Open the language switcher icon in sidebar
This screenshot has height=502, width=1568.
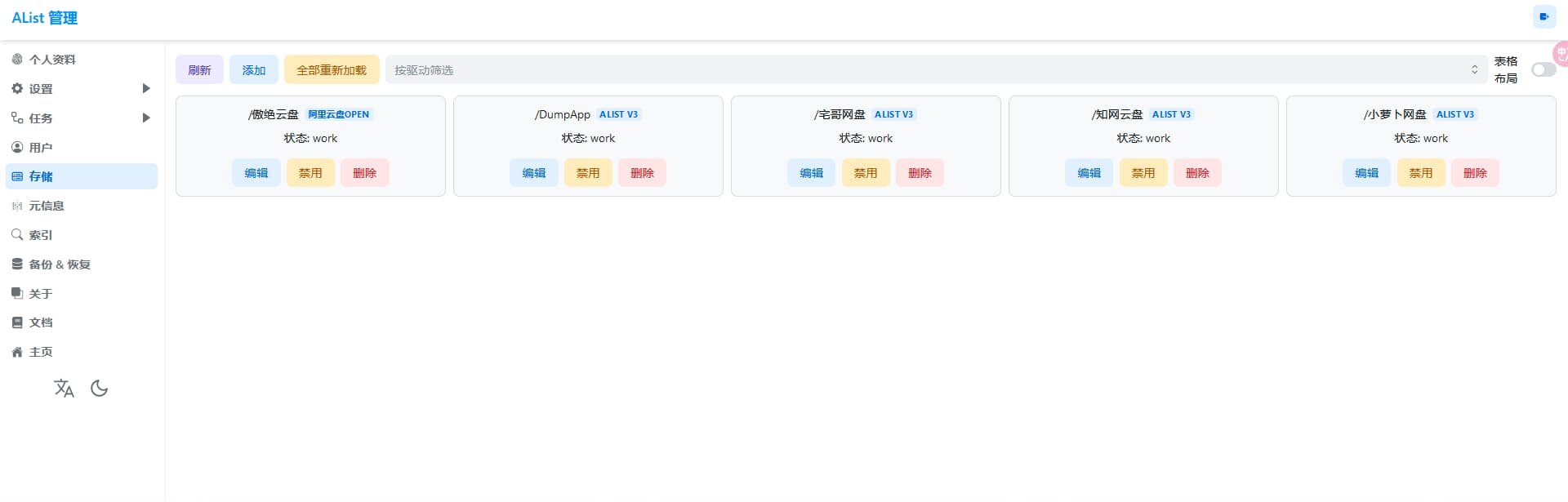(x=64, y=389)
